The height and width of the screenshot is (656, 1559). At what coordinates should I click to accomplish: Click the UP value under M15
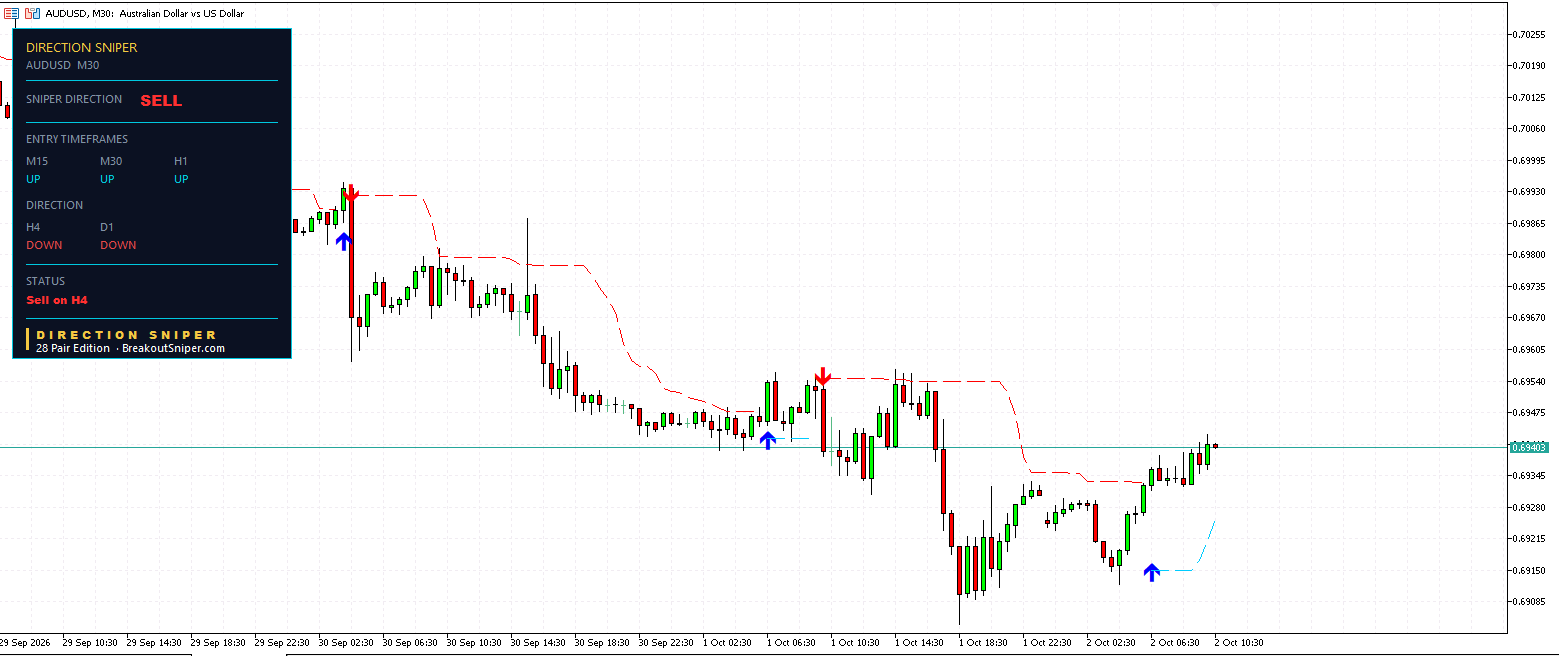pos(33,179)
